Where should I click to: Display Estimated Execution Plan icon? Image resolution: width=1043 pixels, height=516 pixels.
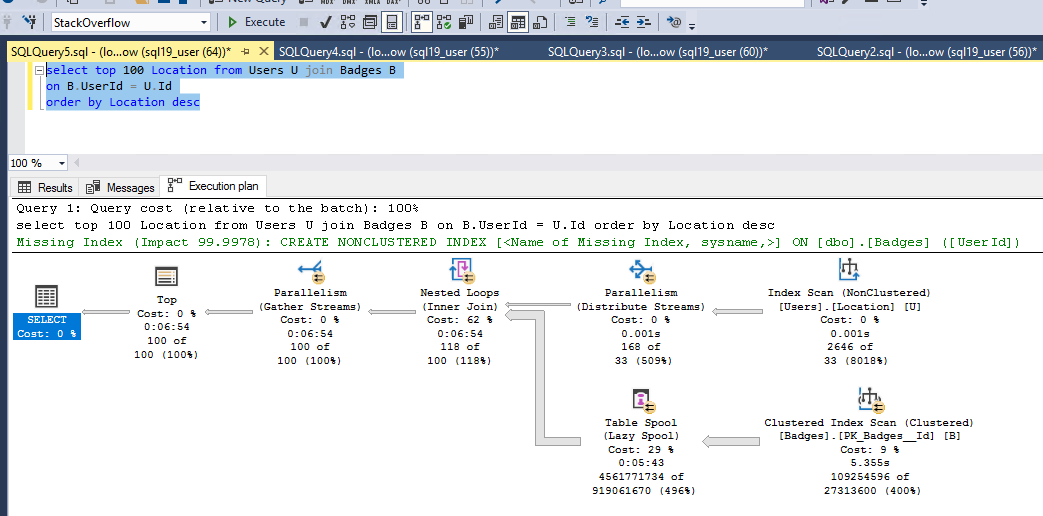click(347, 23)
